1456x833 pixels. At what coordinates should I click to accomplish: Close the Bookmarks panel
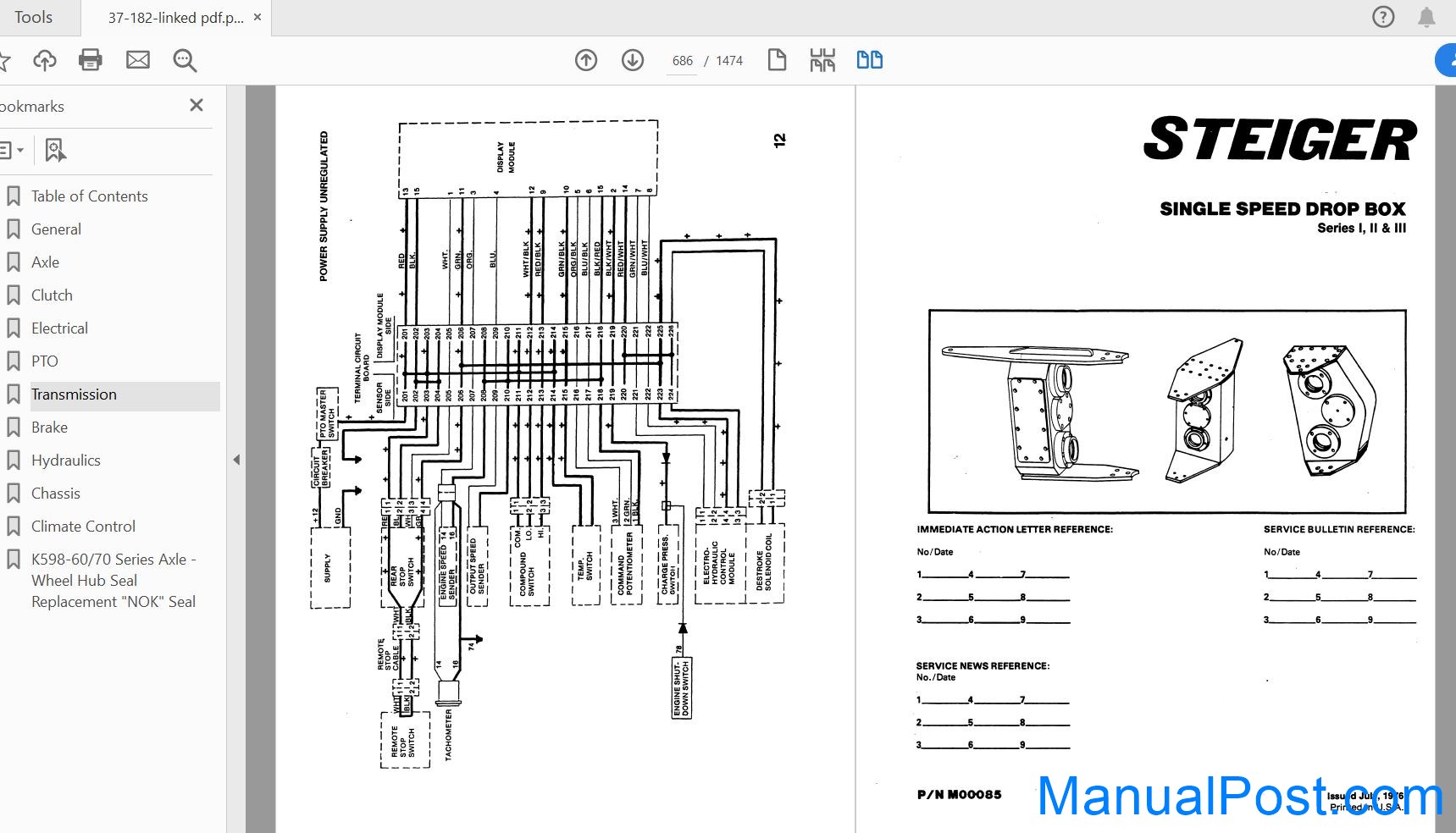197,105
